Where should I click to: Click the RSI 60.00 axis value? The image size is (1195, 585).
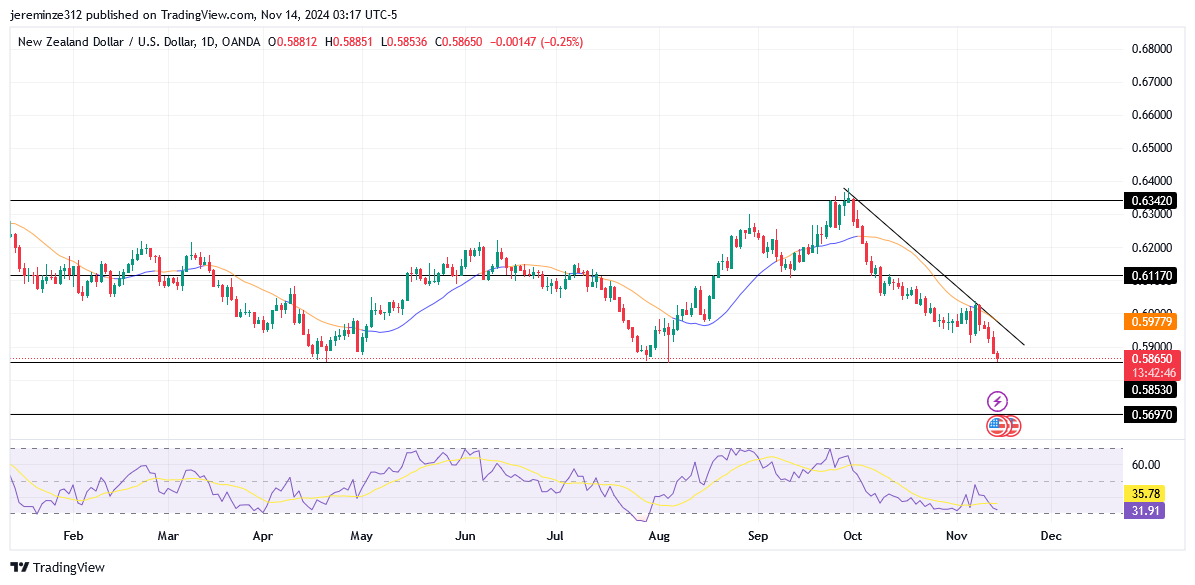1145,465
